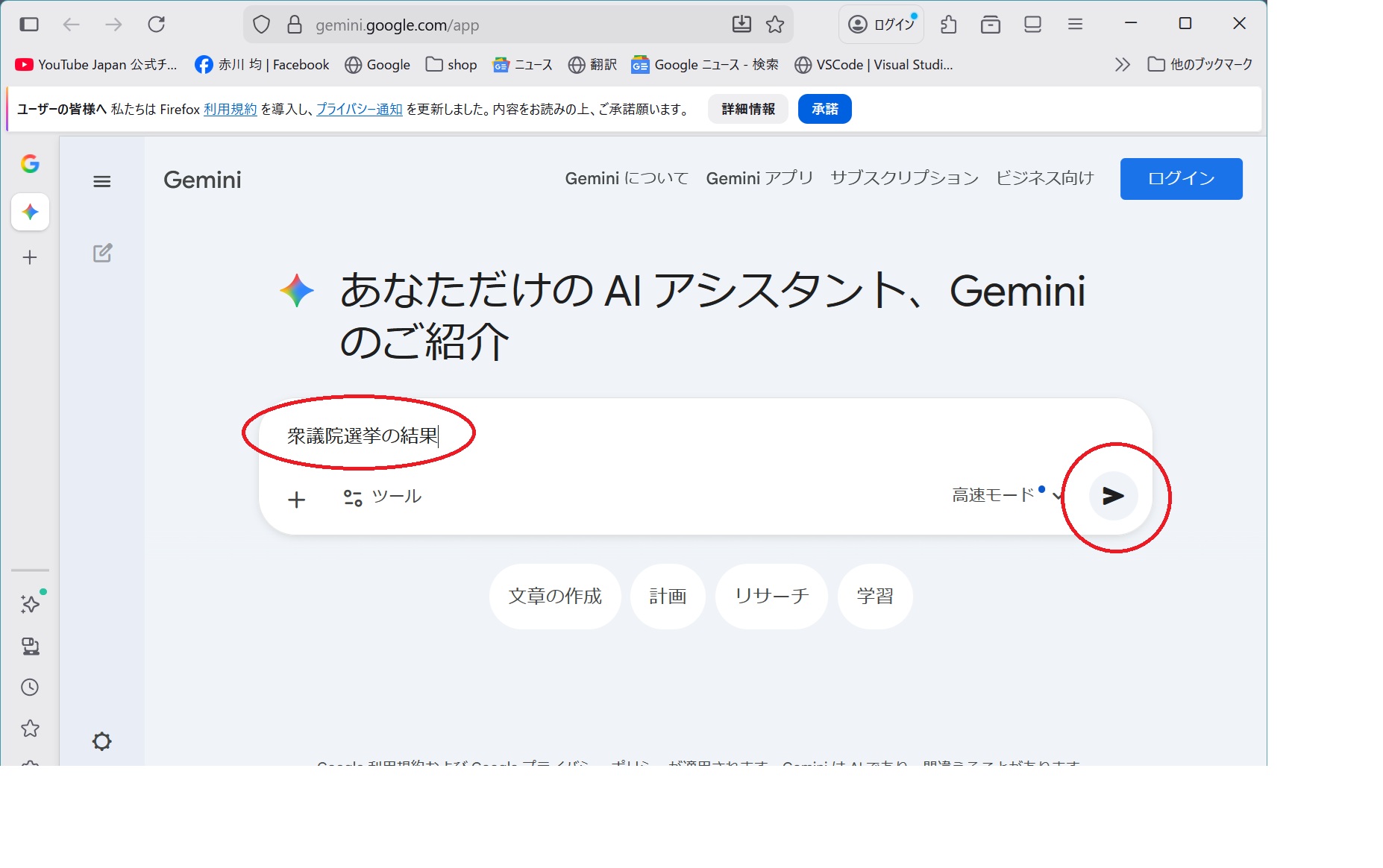1383x868 pixels.
Task: Open the プライバシー通知 link
Action: click(x=359, y=110)
